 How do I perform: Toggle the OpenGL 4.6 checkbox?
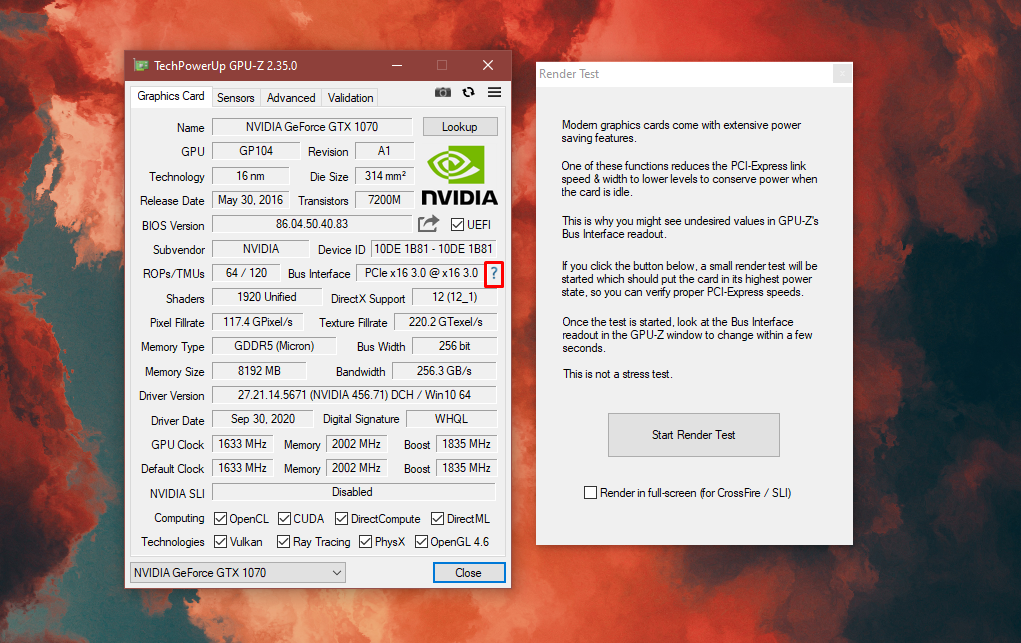coord(421,541)
